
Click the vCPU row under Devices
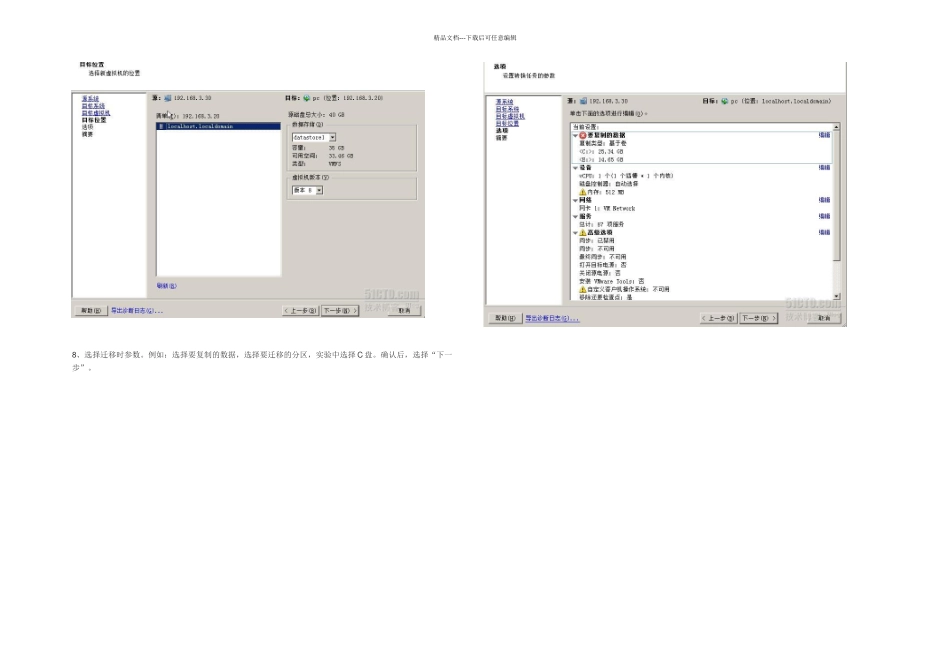pyautogui.click(x=626, y=176)
